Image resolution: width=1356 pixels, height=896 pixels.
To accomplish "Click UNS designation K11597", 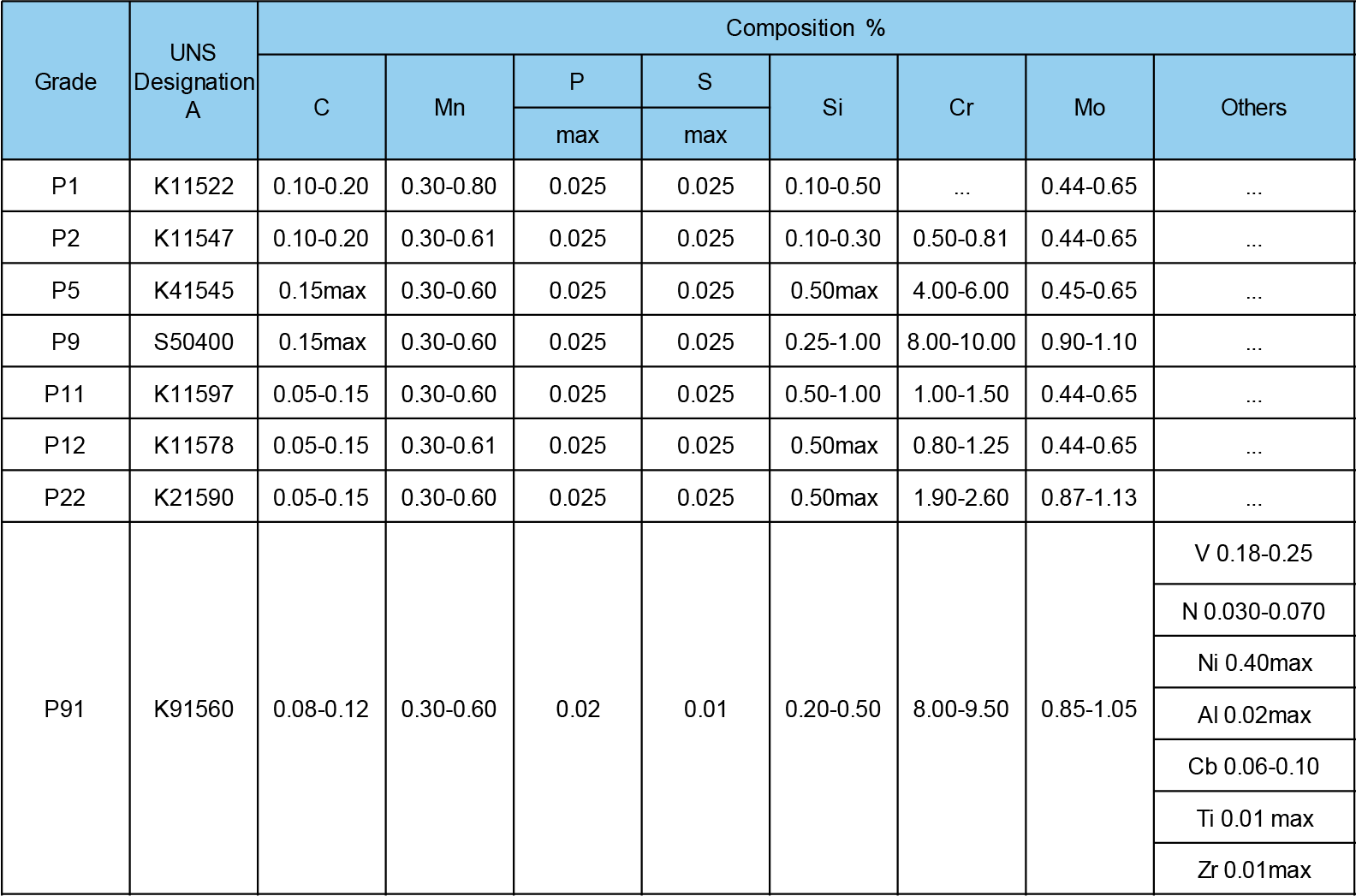I will 193,394.
